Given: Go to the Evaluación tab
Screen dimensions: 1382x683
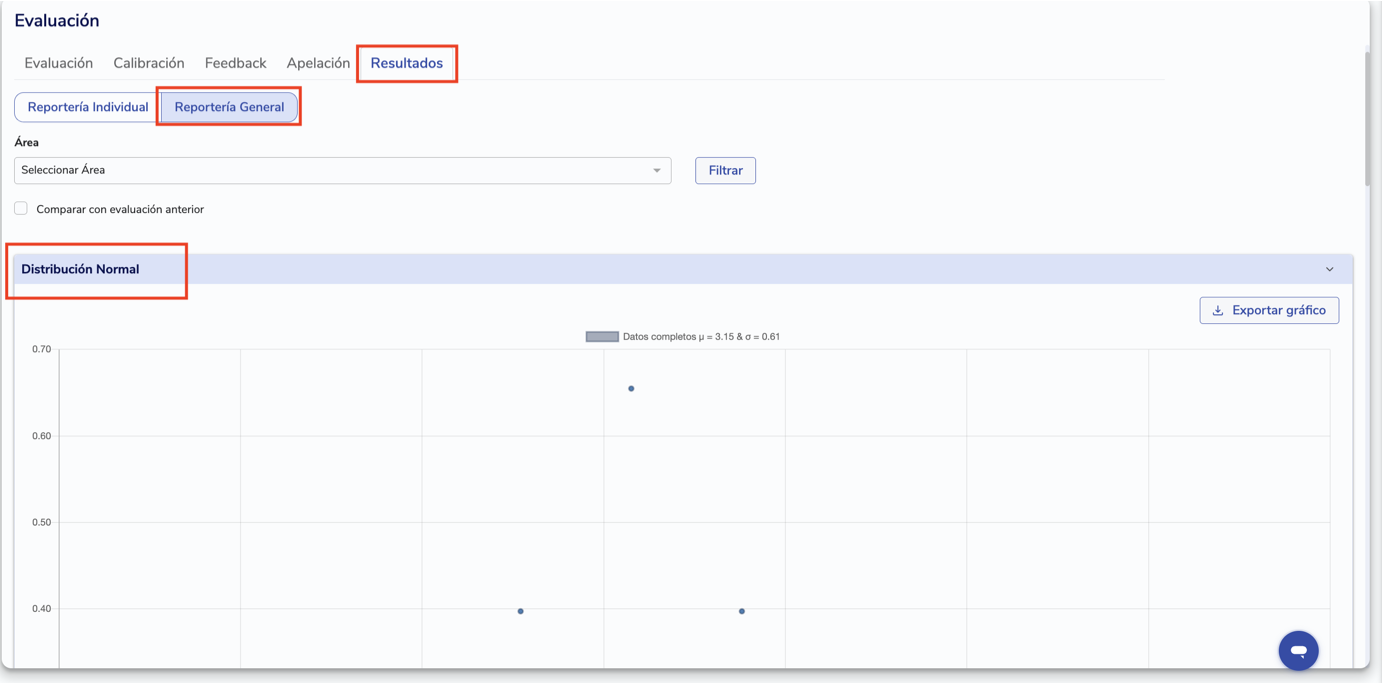Looking at the screenshot, I should 59,63.
